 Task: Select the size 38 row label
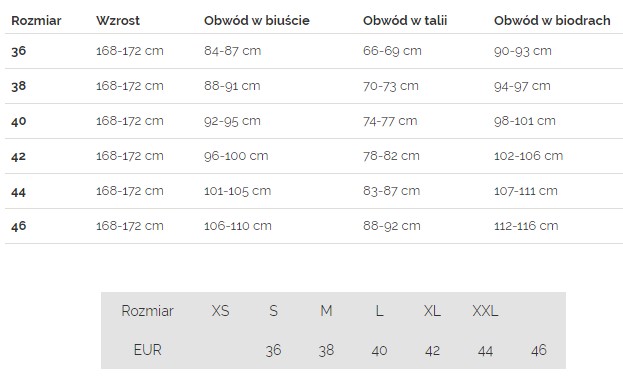(19, 86)
